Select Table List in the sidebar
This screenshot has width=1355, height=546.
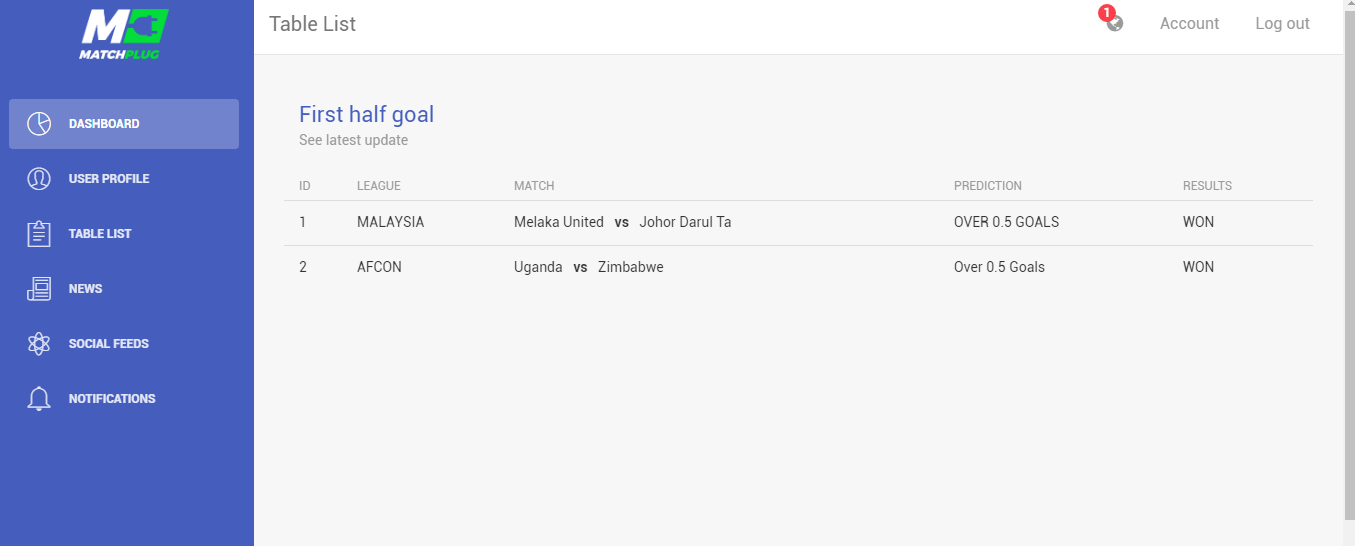124,234
